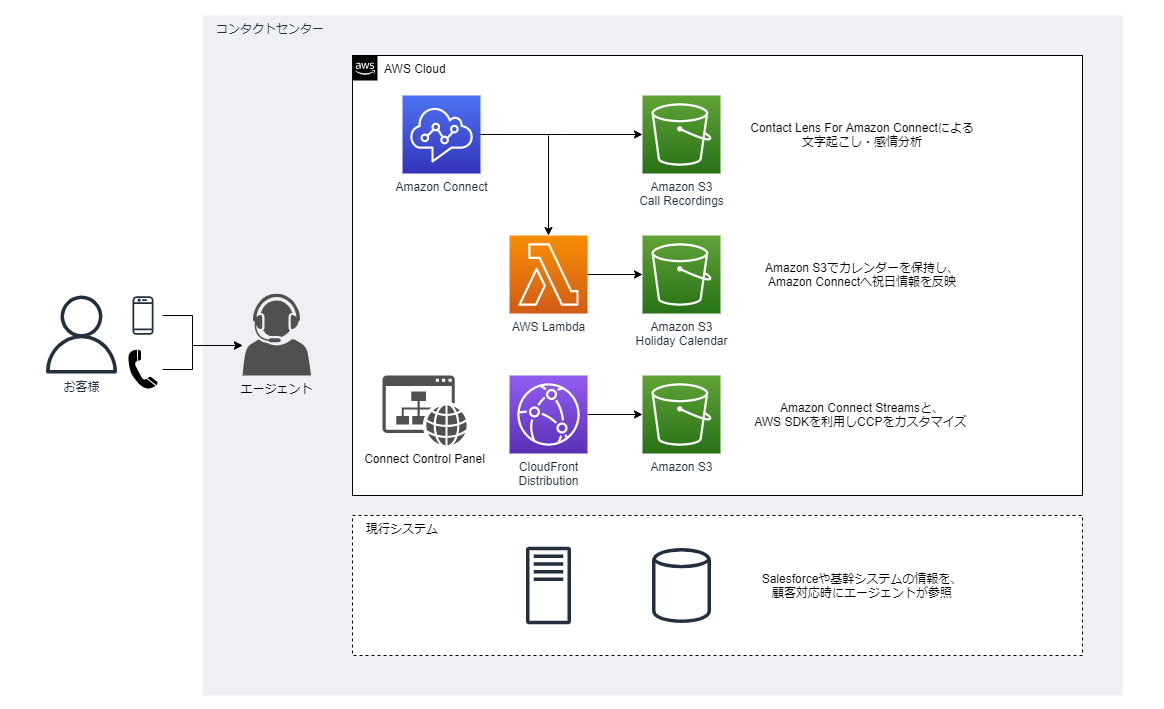Click the Amazon Connect icon
Image resolution: width=1164 pixels, height=709 pixels.
(441, 134)
